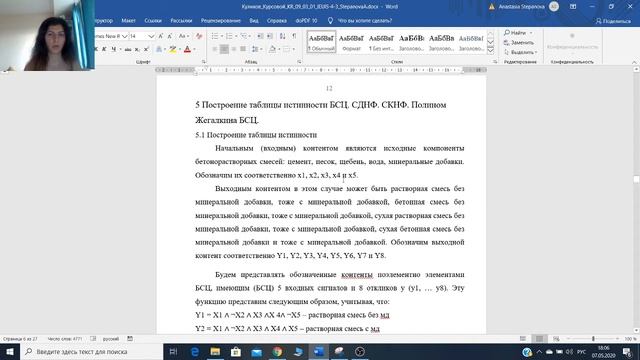Increase paragraph indent
640x360 pixels.
[270, 36]
